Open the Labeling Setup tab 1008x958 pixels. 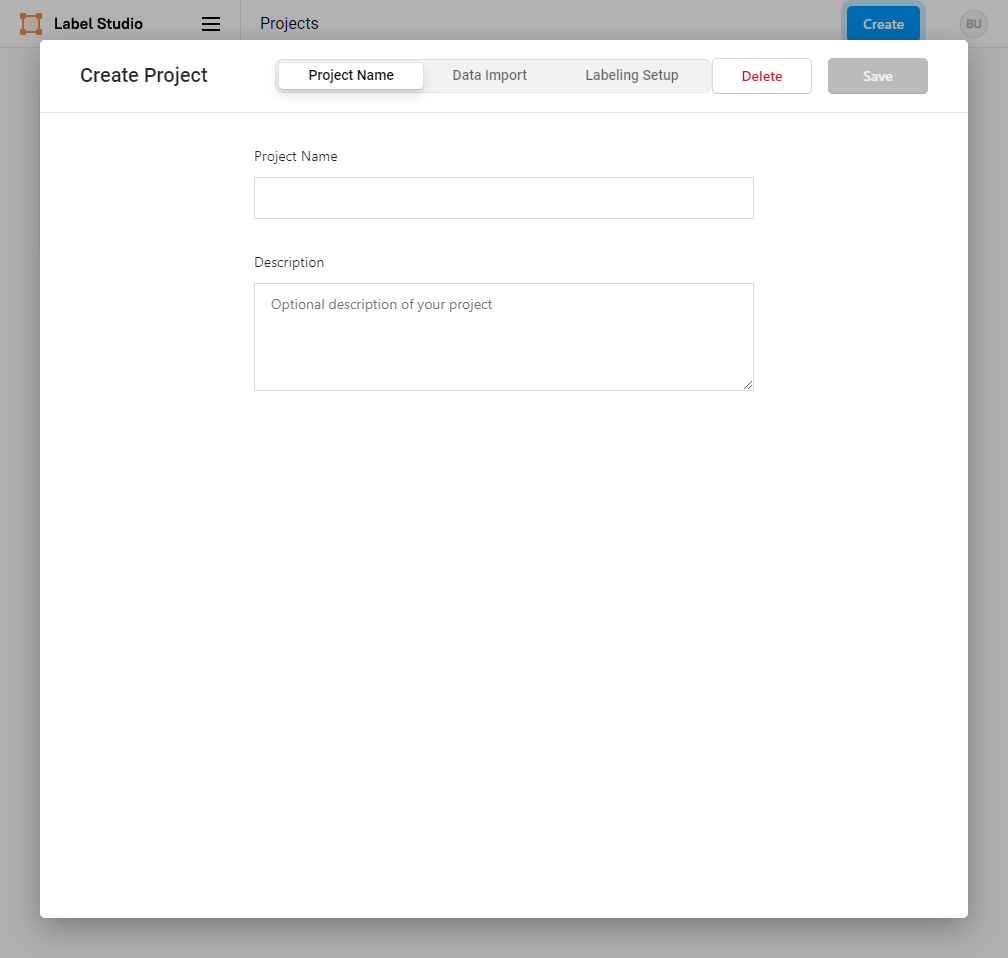[x=631, y=75]
